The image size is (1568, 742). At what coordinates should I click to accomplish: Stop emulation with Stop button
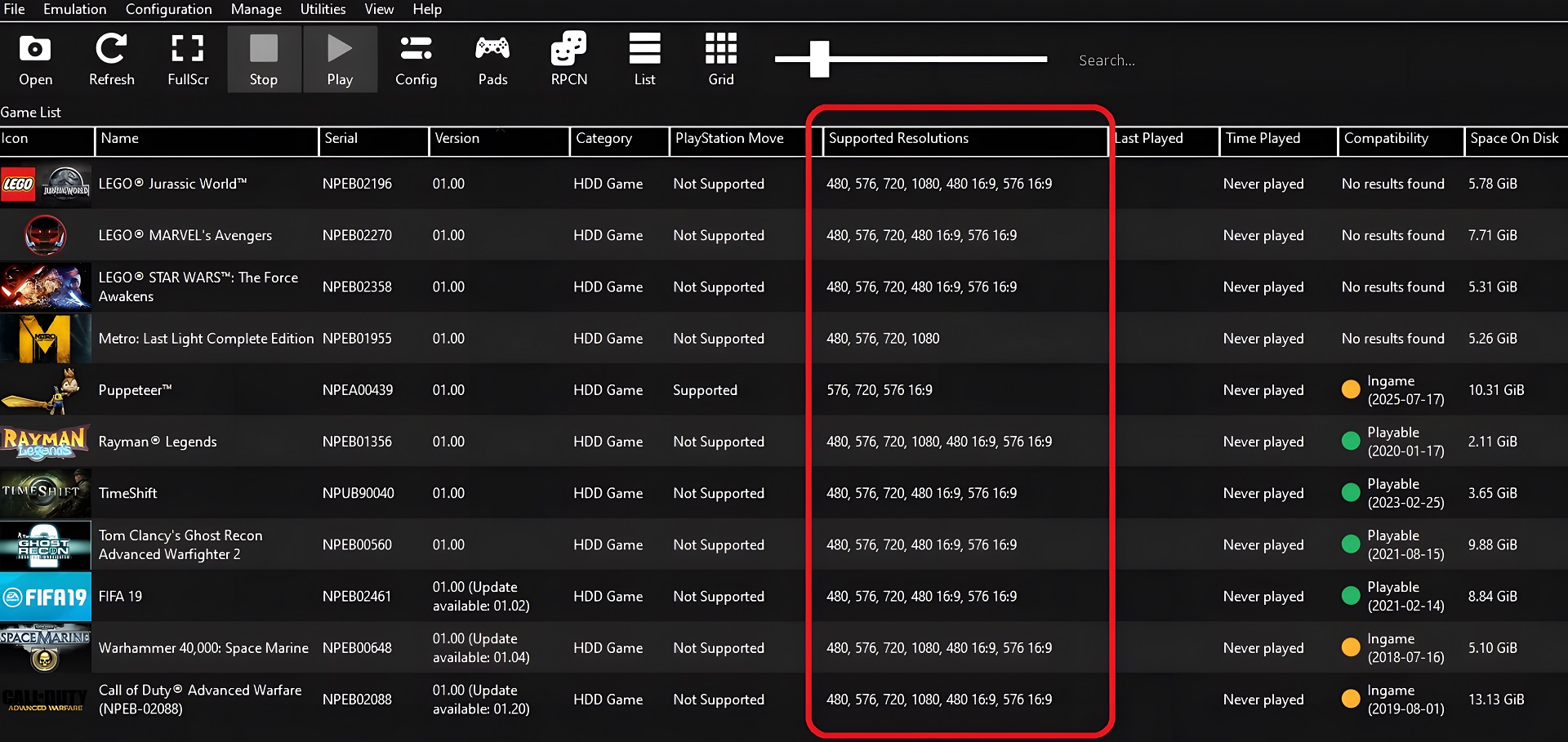(264, 59)
